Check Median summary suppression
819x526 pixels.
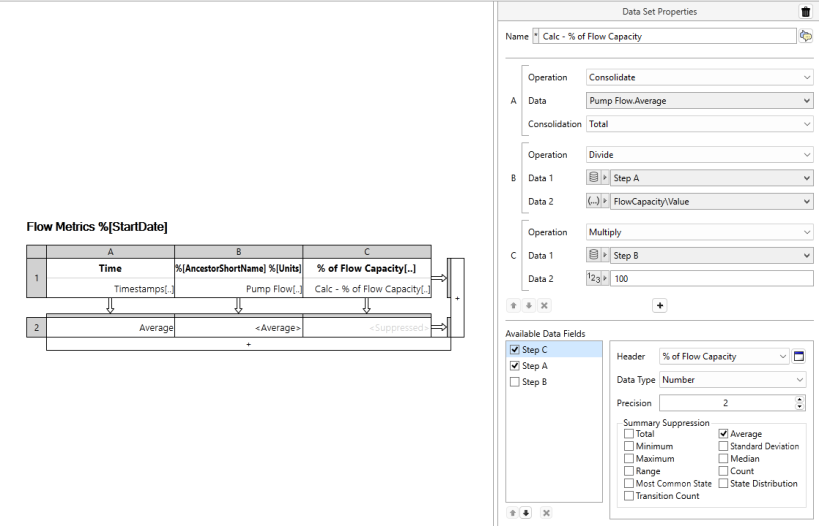click(x=723, y=459)
